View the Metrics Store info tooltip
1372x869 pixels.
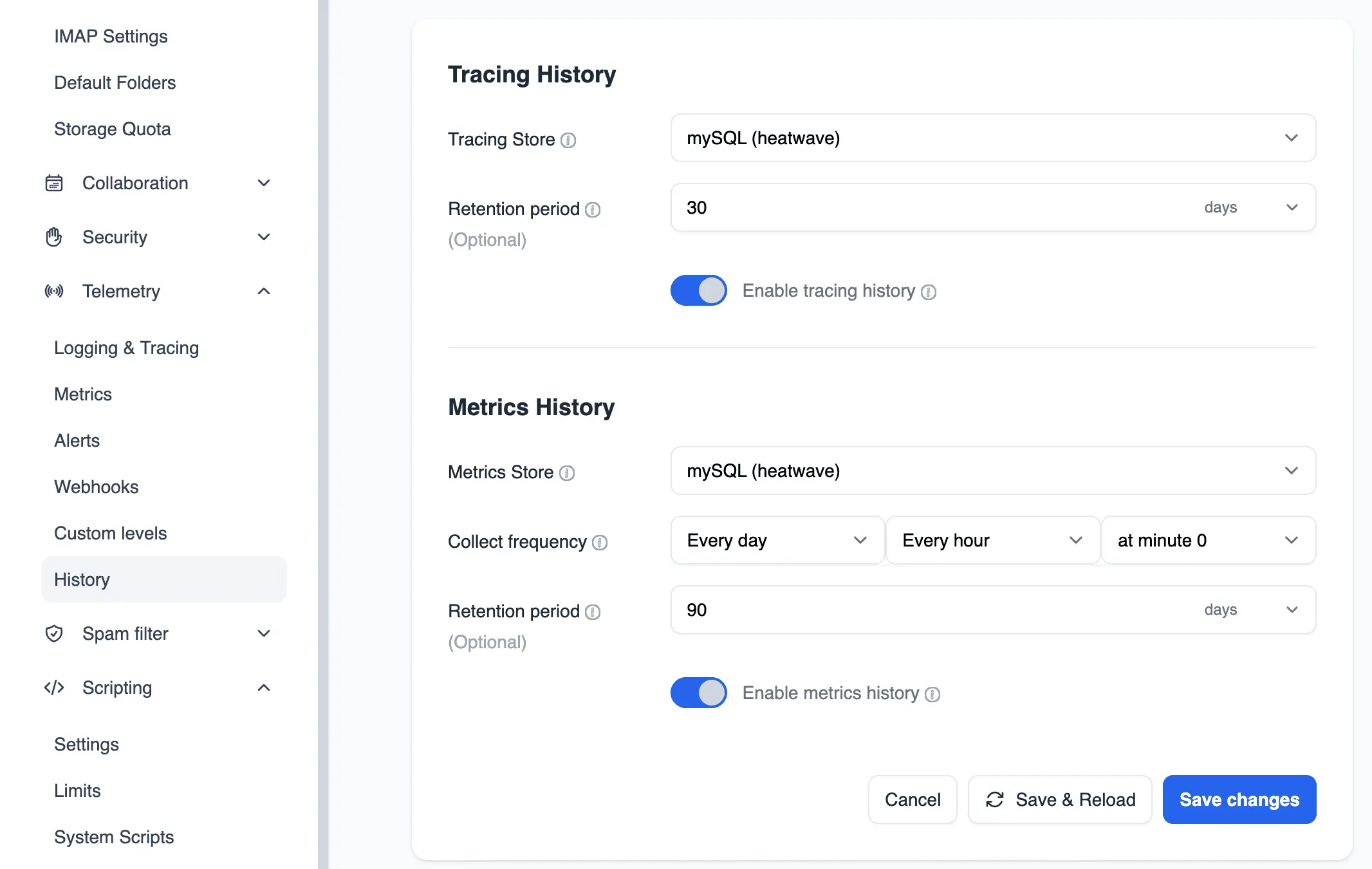567,473
